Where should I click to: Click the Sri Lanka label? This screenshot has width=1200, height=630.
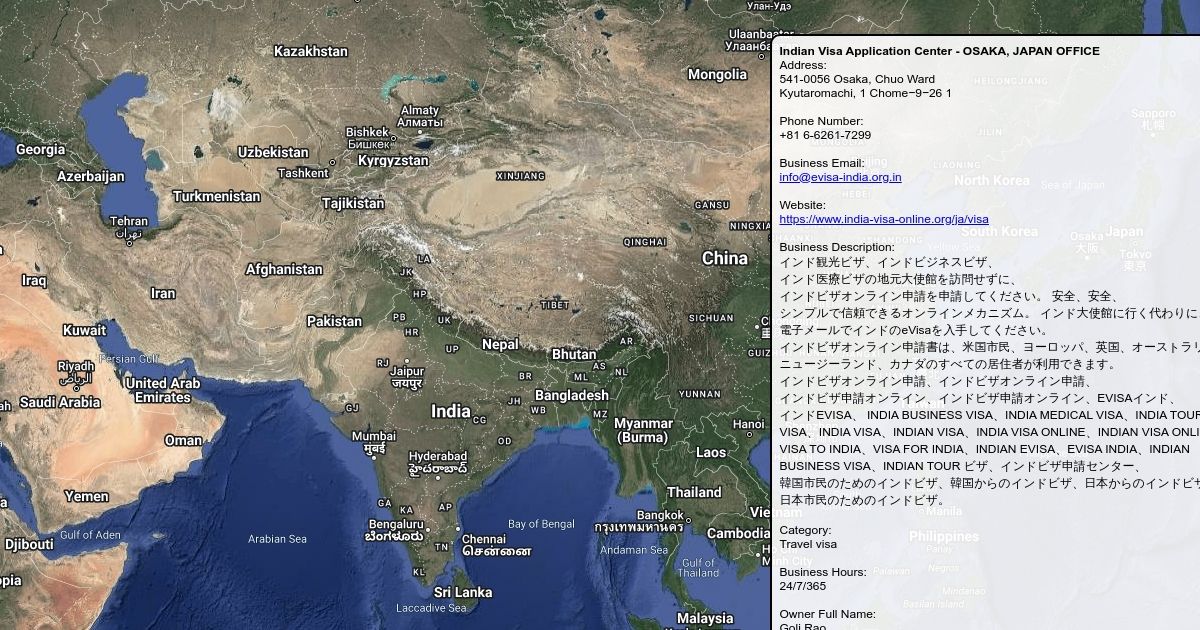pyautogui.click(x=463, y=592)
